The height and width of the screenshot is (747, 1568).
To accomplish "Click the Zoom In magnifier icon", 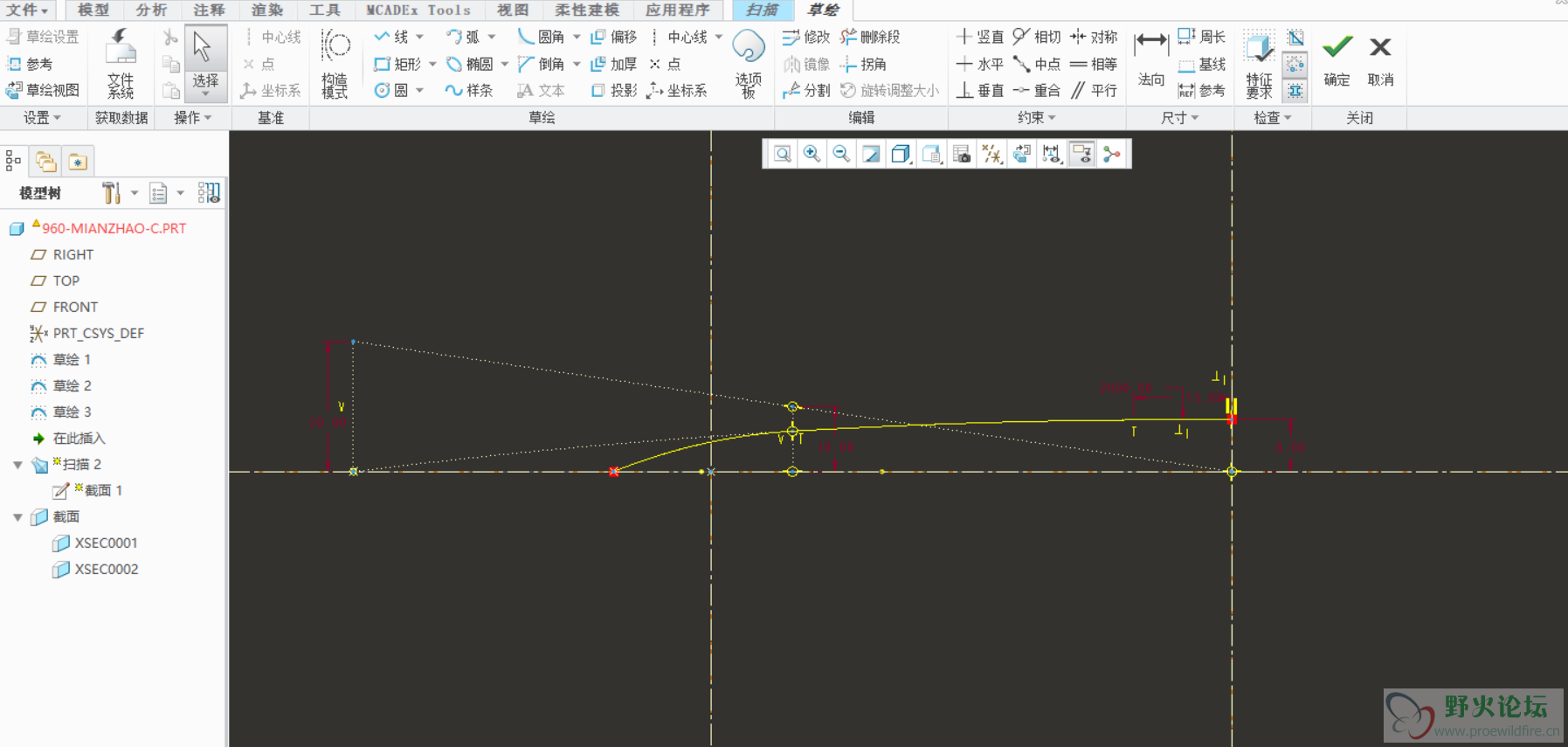I will click(812, 155).
